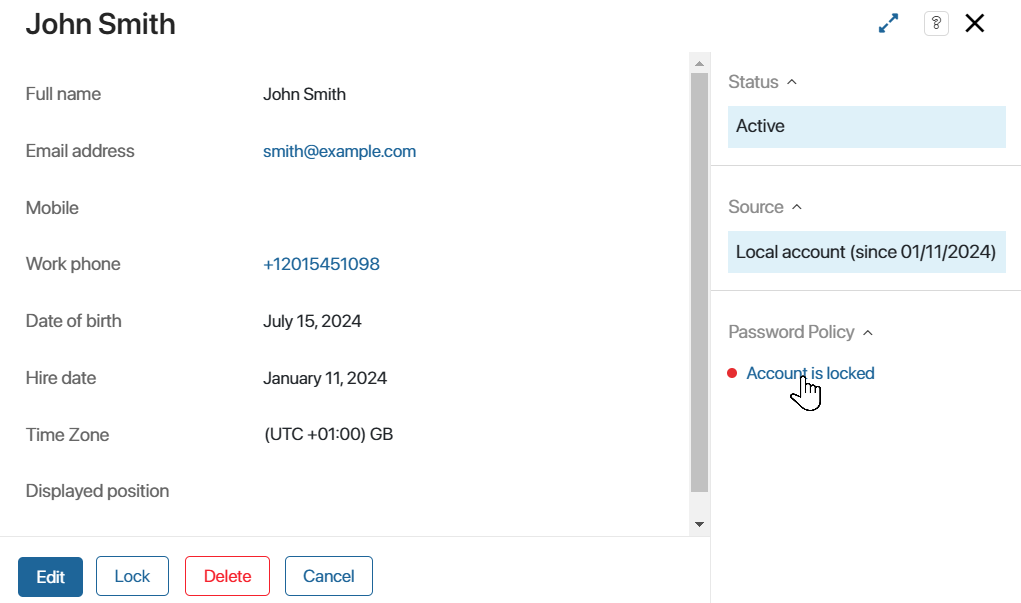Click the Mobile field label
The height and width of the screenshot is (603, 1021).
52,208
